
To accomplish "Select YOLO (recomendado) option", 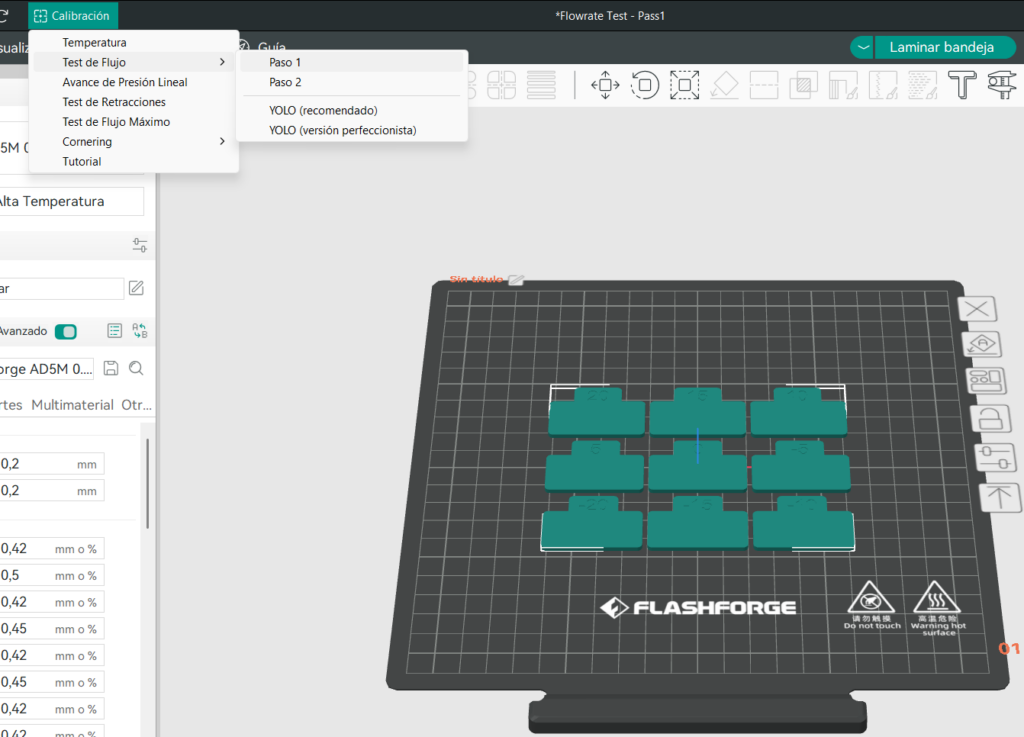I will point(323,110).
